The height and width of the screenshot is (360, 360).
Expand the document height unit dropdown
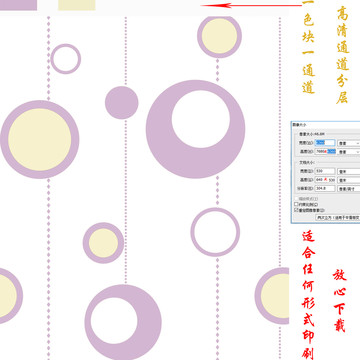349,180
